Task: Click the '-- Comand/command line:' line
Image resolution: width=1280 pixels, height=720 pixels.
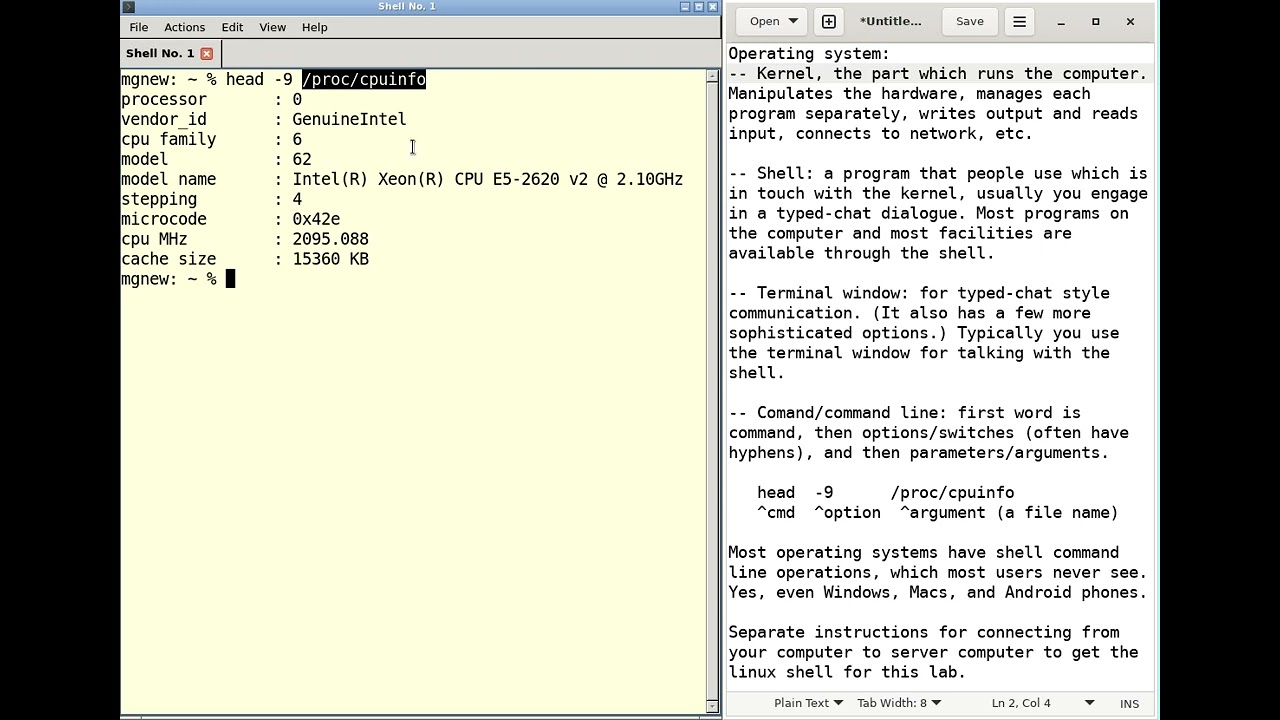Action: 905,413
